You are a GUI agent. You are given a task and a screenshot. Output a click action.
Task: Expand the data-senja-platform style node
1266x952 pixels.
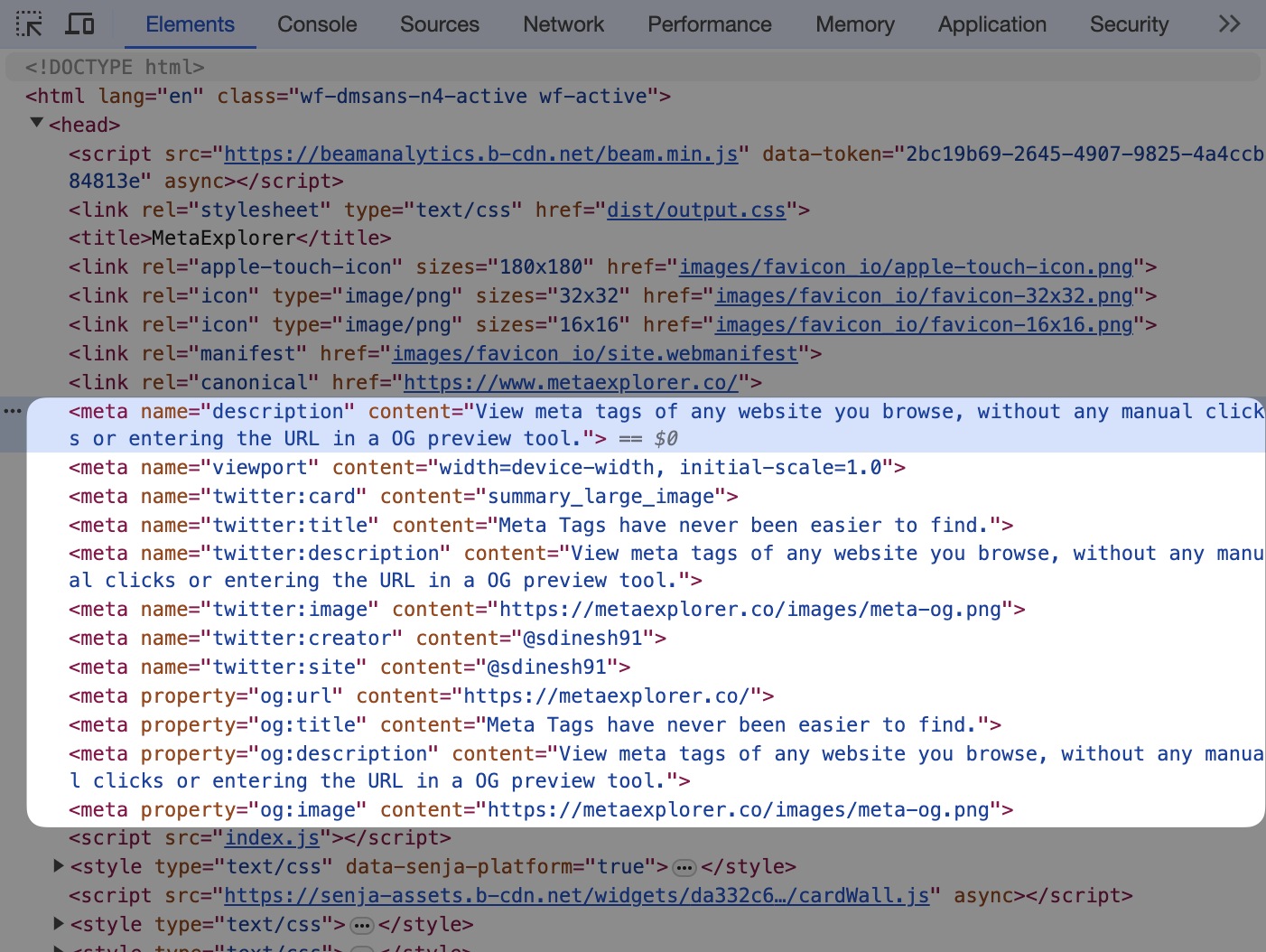pos(59,866)
